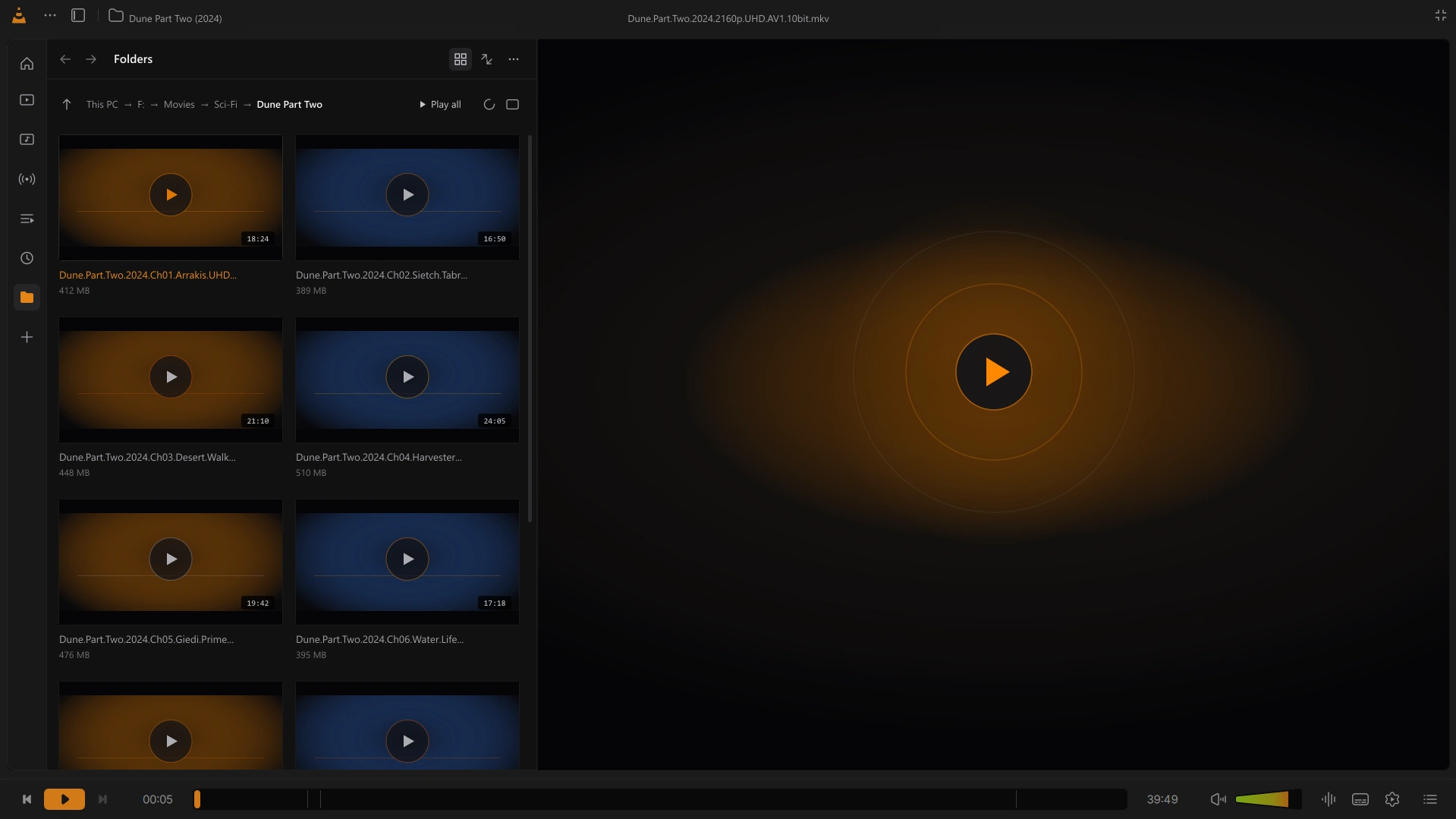
Task: Open the audio equalizer in the playback bar
Action: (x=1329, y=799)
